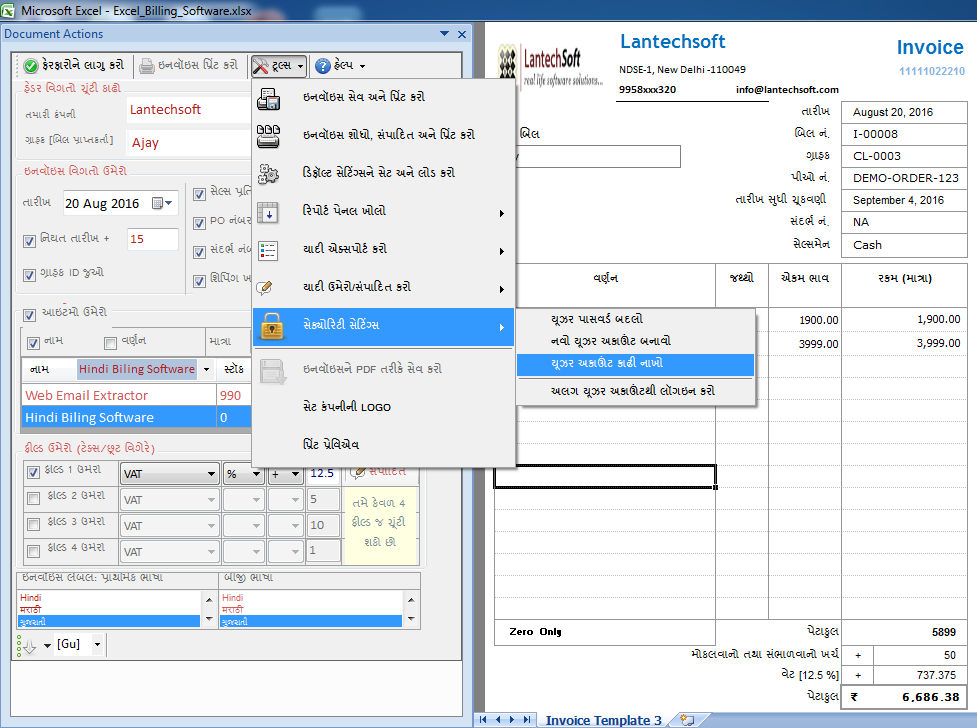The height and width of the screenshot is (728, 977).
Task: Switch to the Invoice Template 3 sheet tab
Action: pos(603,721)
